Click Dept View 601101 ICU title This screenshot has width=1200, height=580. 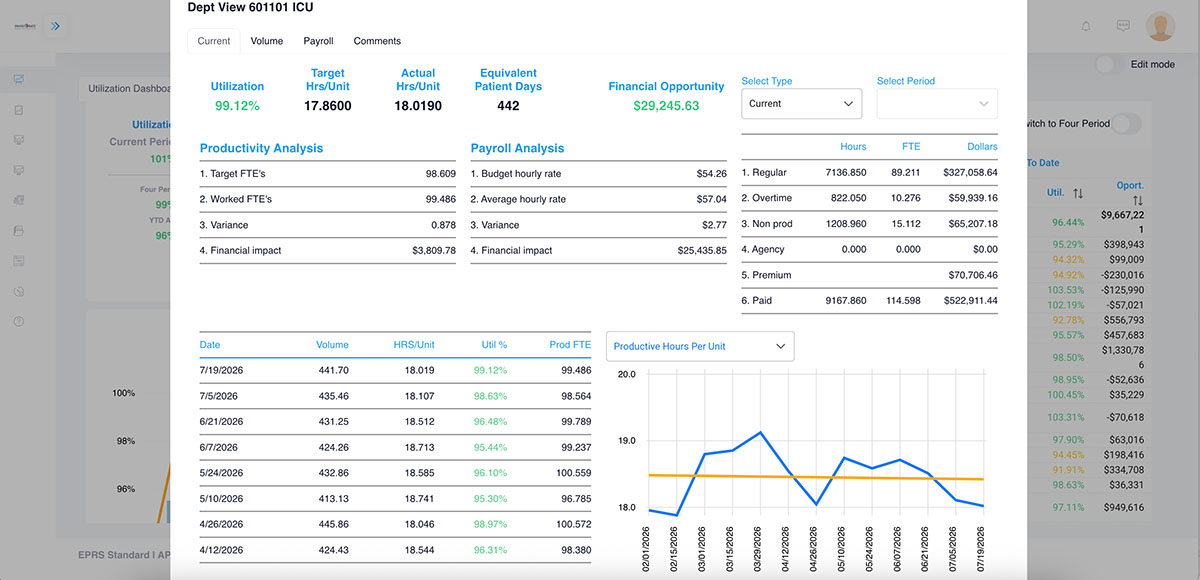click(251, 7)
